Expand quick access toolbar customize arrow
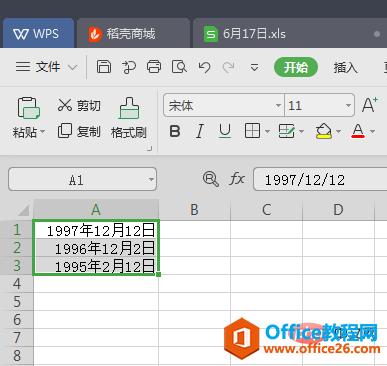The width and height of the screenshot is (387, 366). pos(254,68)
